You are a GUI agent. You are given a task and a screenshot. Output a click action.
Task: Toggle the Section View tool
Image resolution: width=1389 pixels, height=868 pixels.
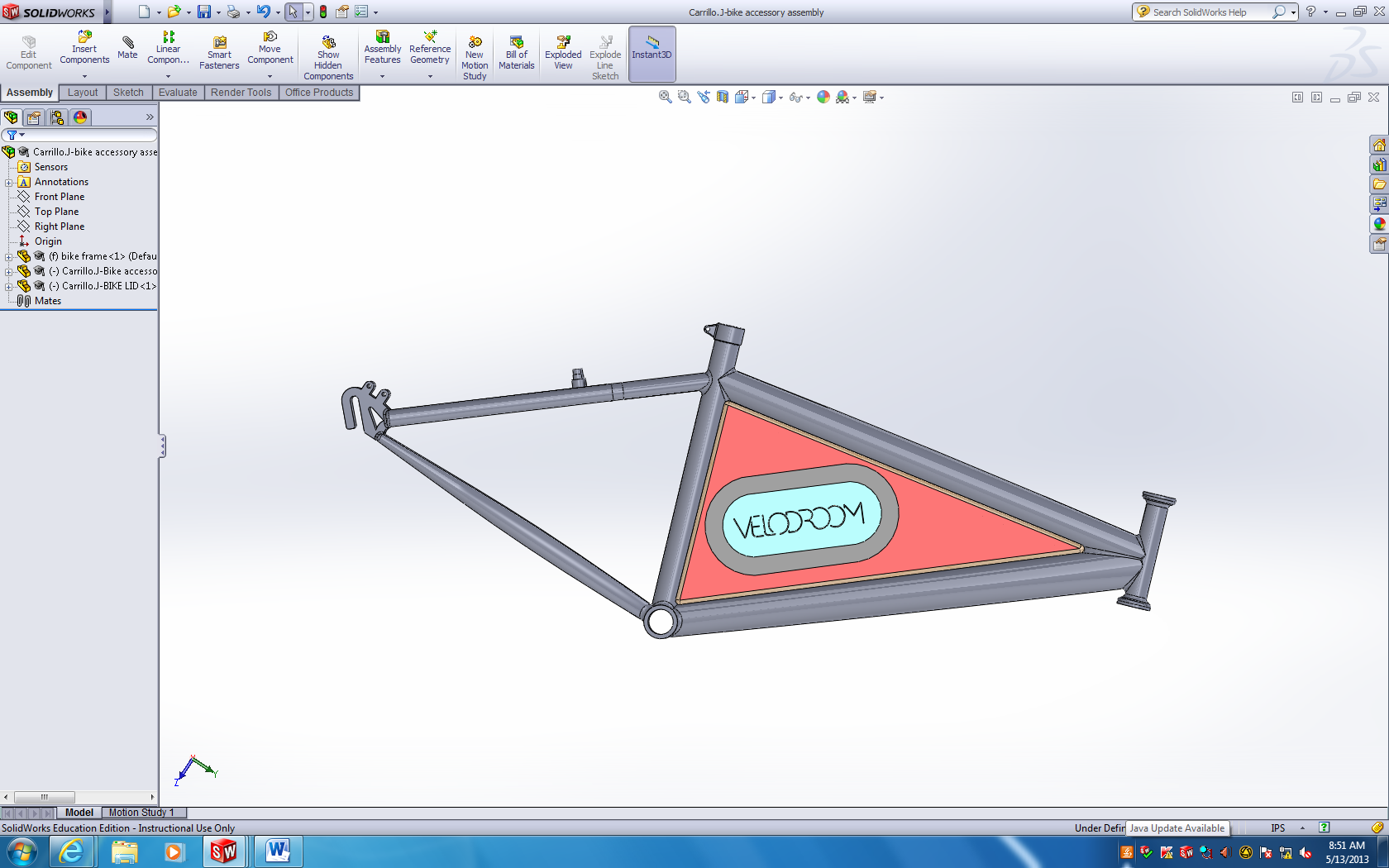[723, 98]
